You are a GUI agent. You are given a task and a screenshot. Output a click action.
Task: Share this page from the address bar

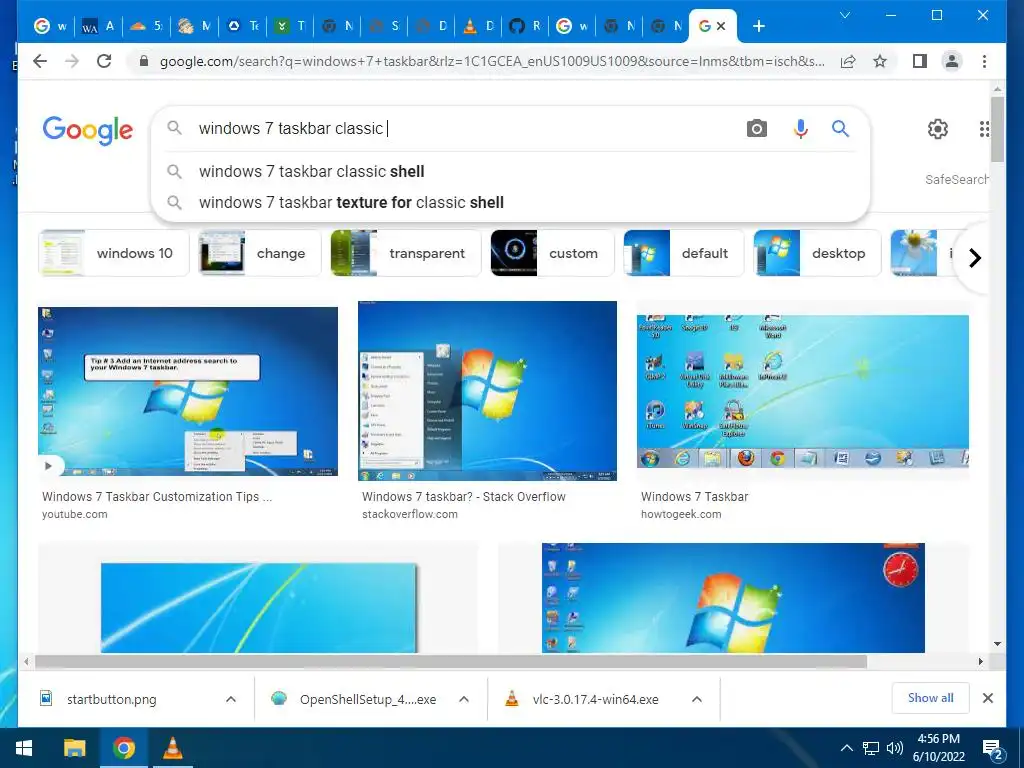tap(848, 61)
